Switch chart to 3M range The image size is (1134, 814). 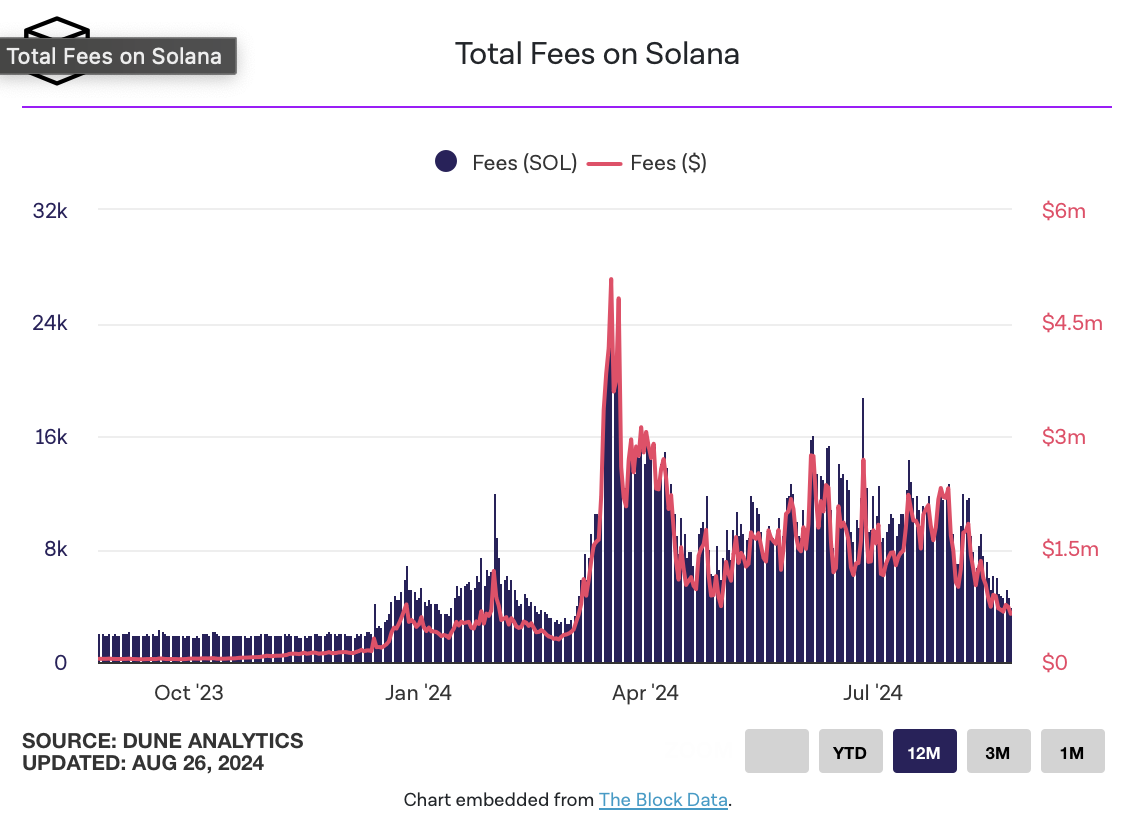coord(997,752)
